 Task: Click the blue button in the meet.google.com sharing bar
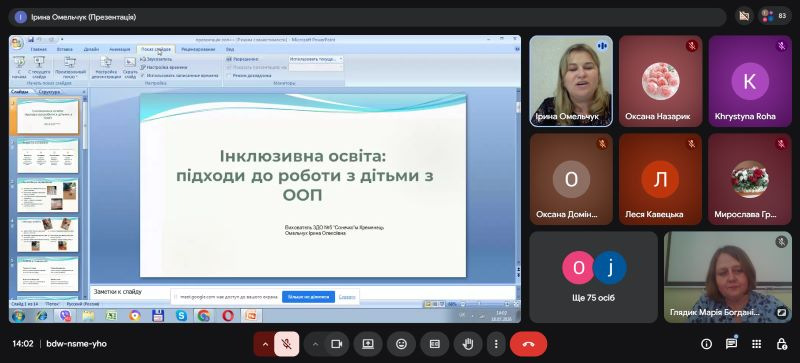tap(308, 297)
